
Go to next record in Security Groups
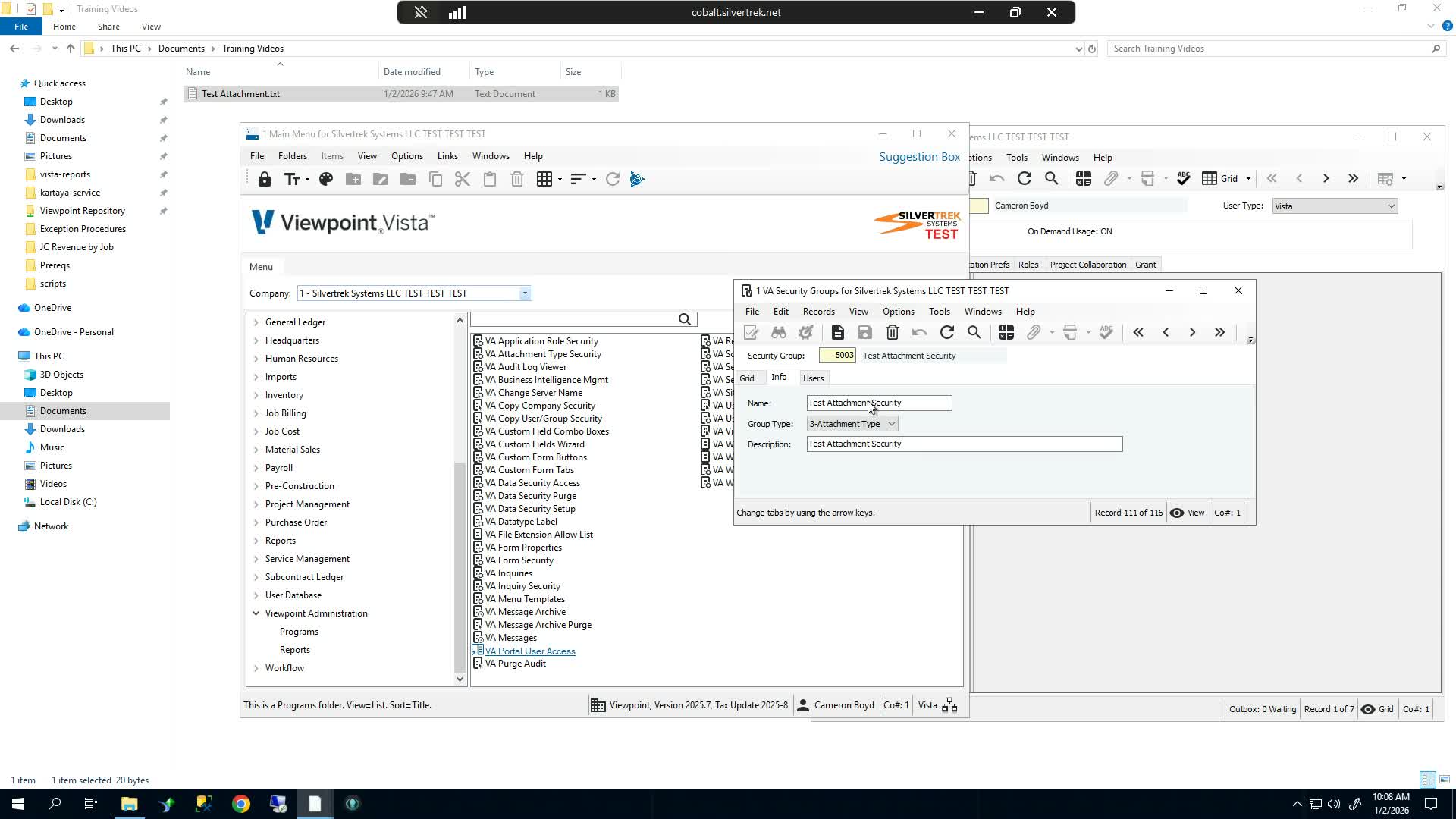(1193, 333)
